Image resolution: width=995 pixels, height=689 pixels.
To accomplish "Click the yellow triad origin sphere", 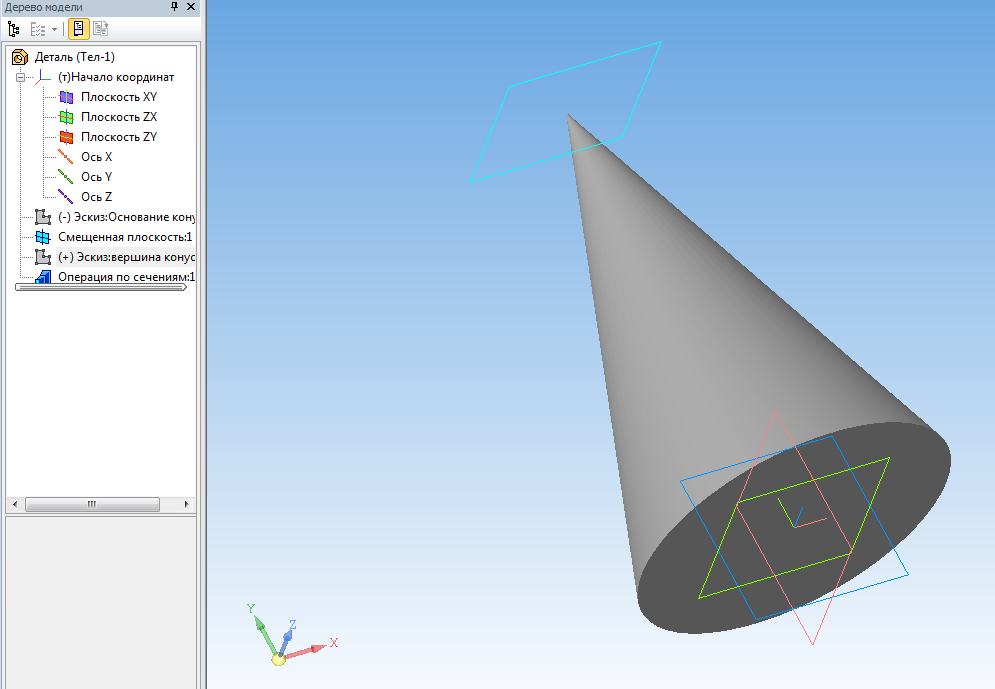I will (x=279, y=659).
